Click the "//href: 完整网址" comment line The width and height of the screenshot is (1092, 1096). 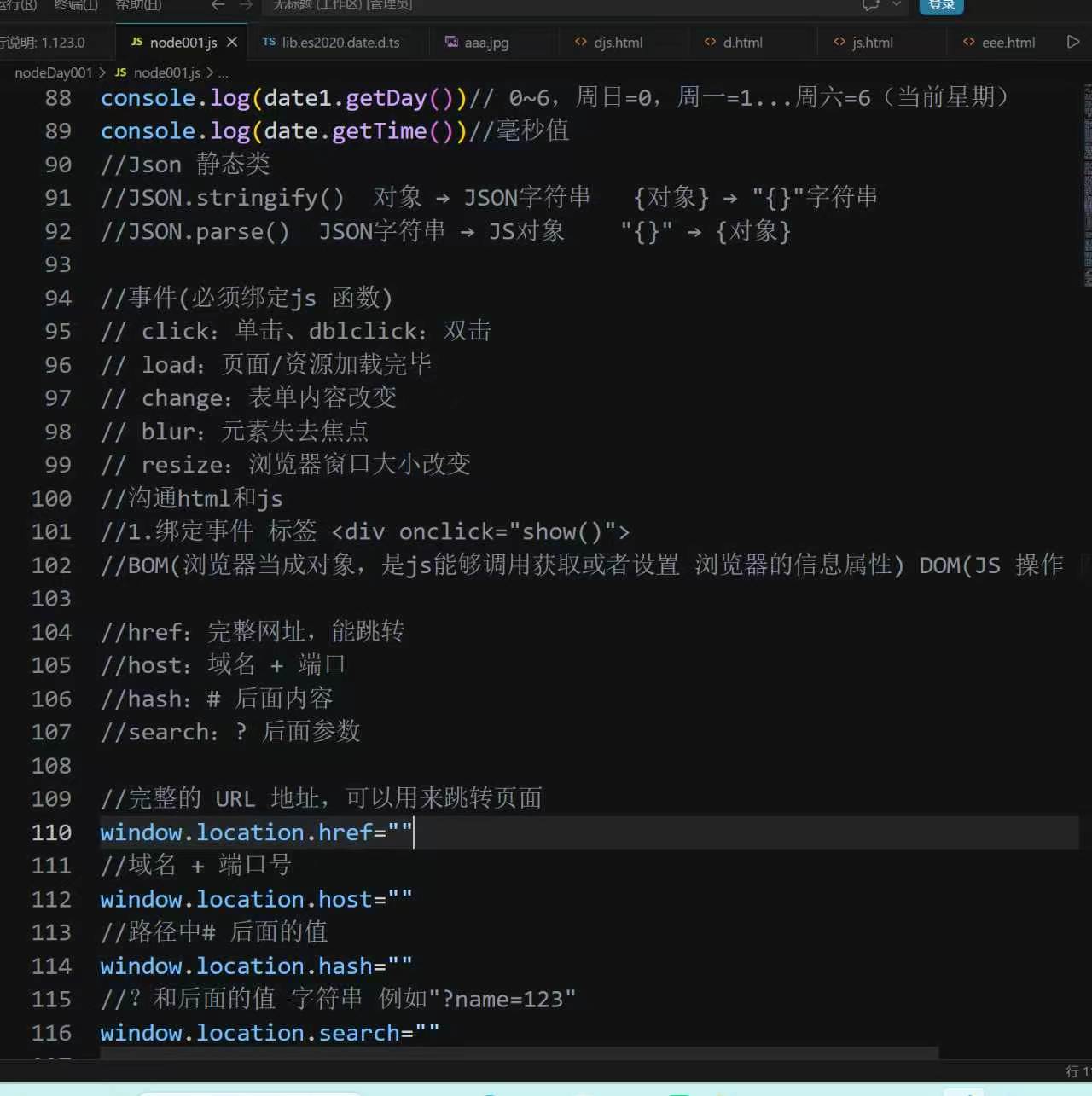[253, 632]
